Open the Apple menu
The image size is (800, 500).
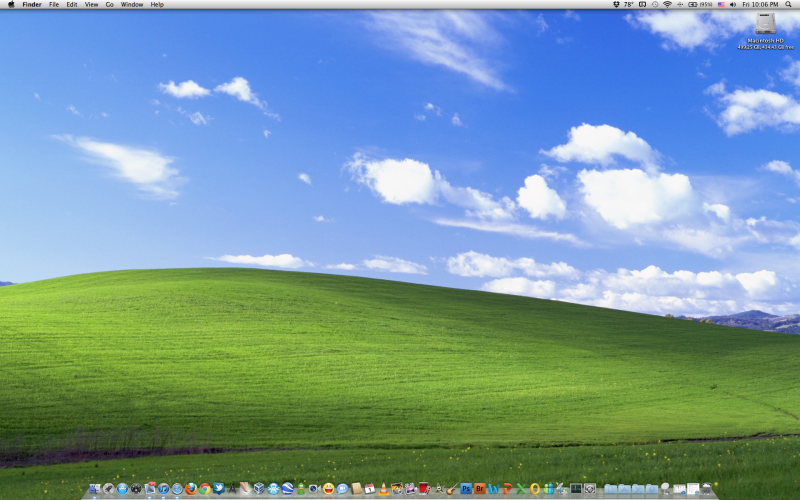pyautogui.click(x=11, y=4)
